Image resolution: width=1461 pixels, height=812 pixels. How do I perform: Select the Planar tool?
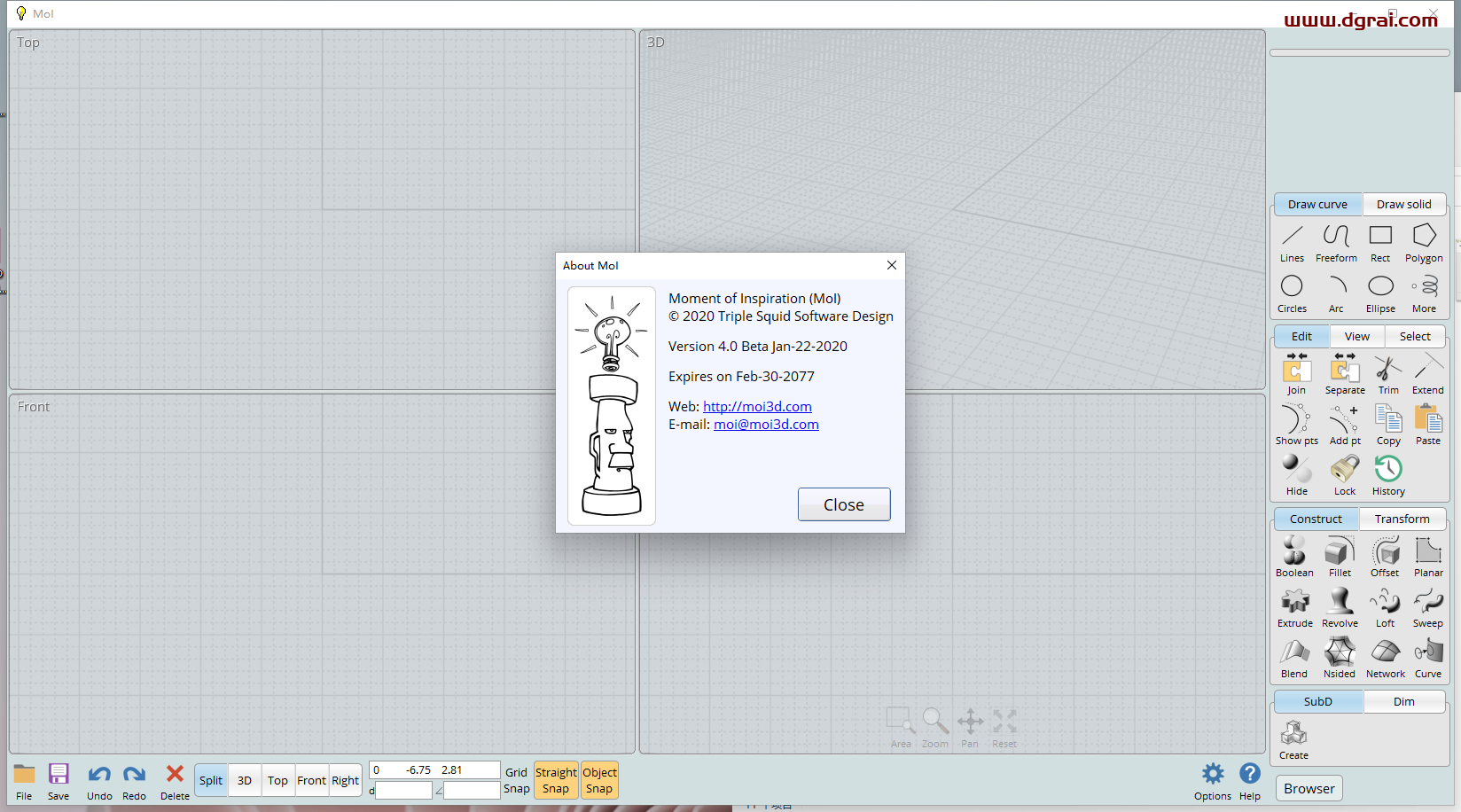[x=1428, y=557]
